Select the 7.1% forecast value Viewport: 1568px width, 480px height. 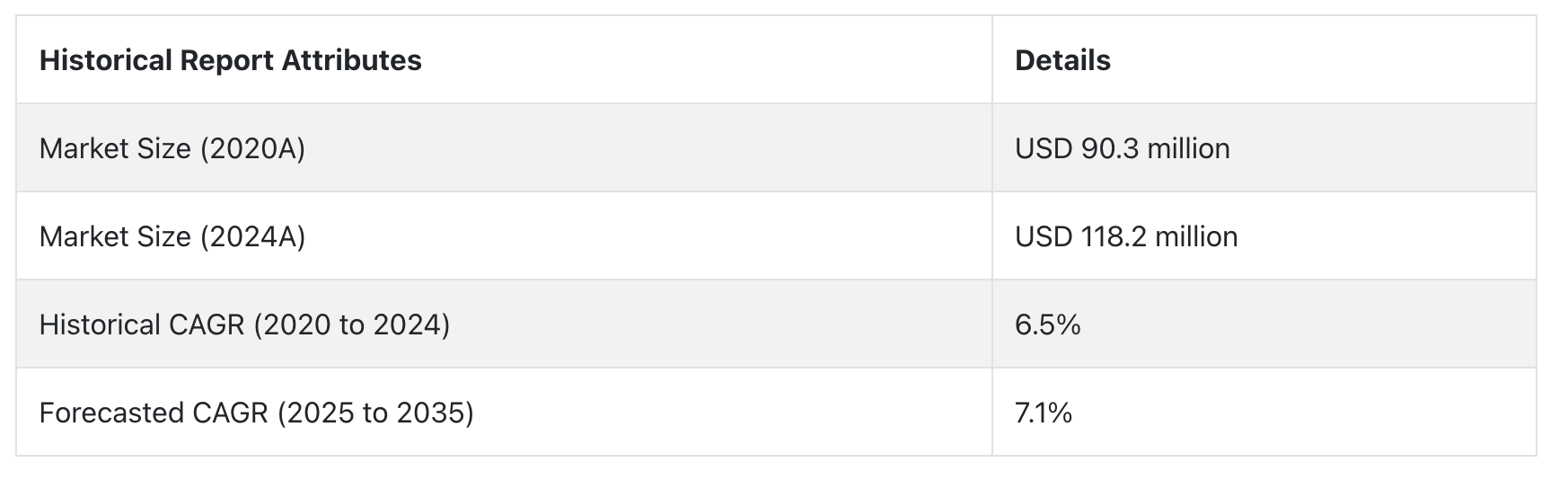pos(1044,413)
